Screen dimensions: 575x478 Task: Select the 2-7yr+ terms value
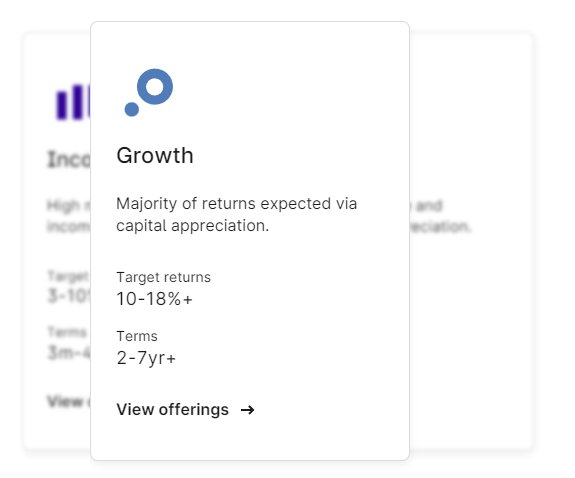pyautogui.click(x=146, y=358)
